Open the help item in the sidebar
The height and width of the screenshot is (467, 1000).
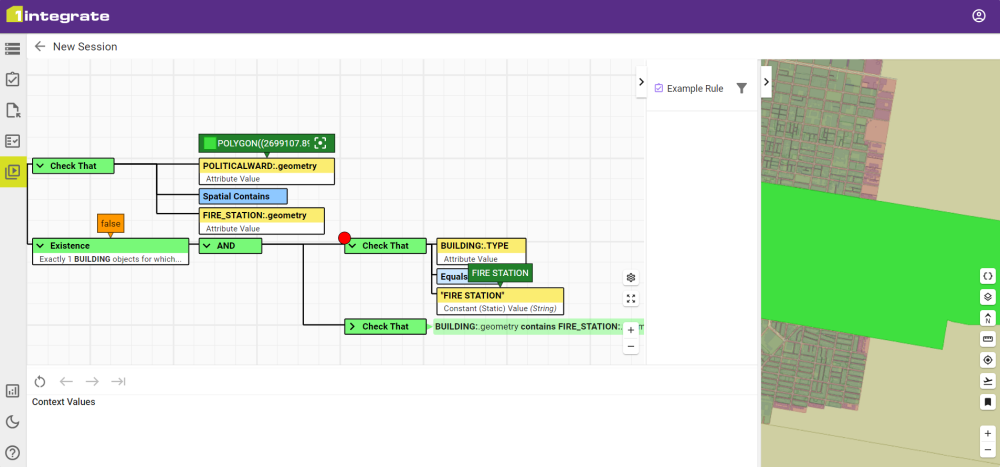(x=13, y=452)
